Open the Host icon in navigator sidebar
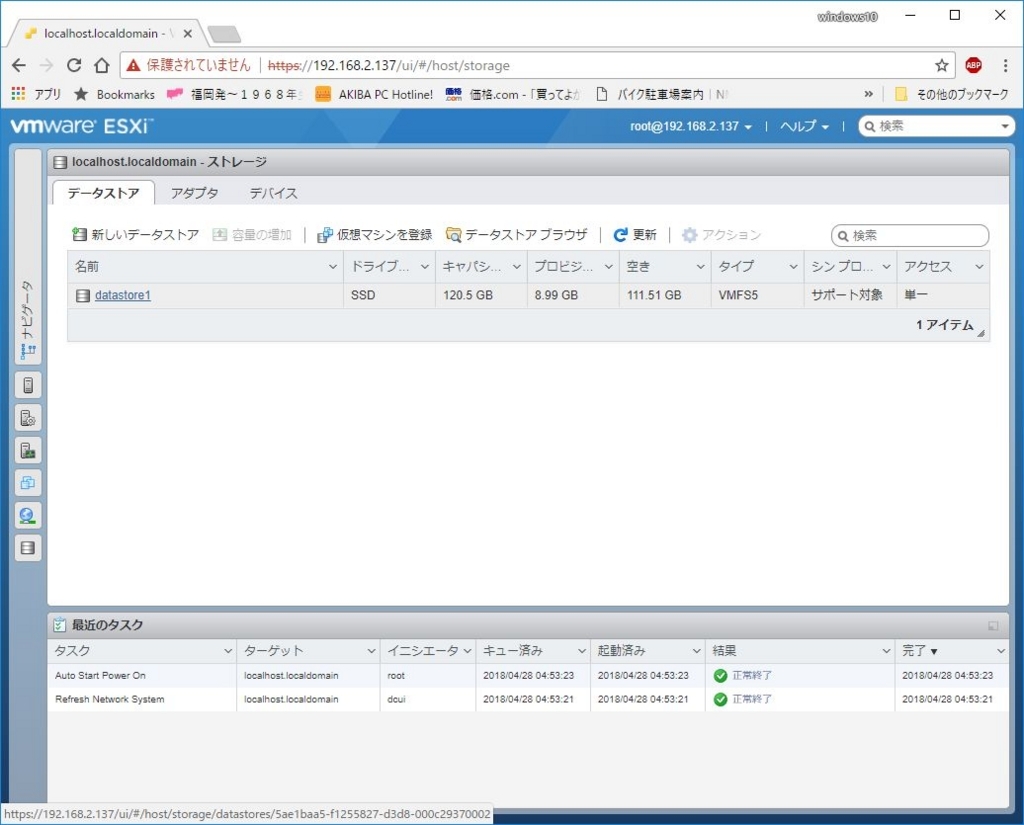This screenshot has height=825, width=1024. [x=28, y=385]
